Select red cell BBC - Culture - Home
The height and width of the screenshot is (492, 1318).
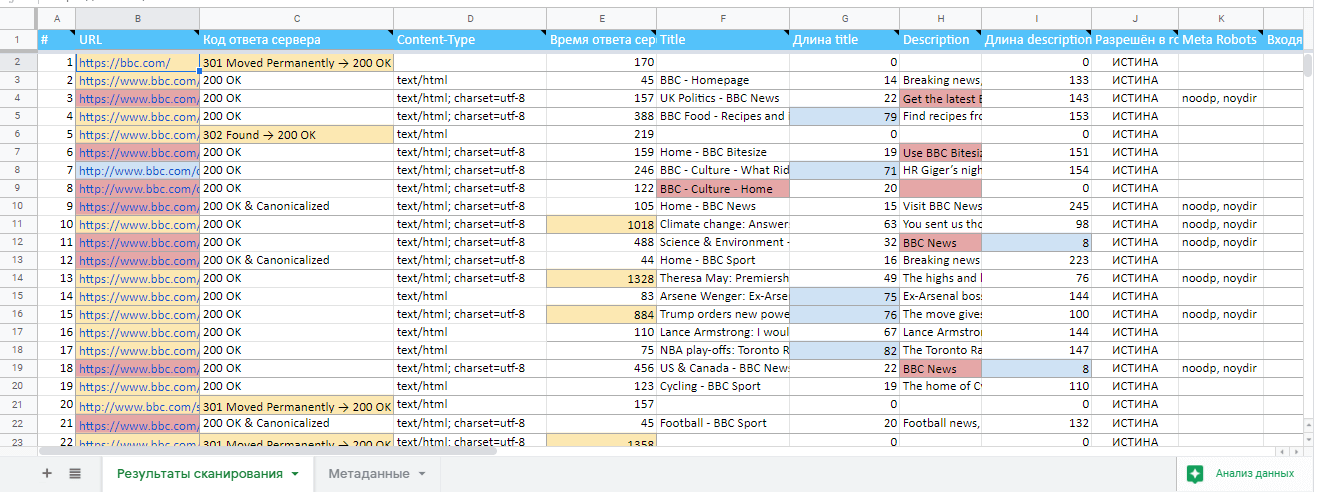click(722, 188)
